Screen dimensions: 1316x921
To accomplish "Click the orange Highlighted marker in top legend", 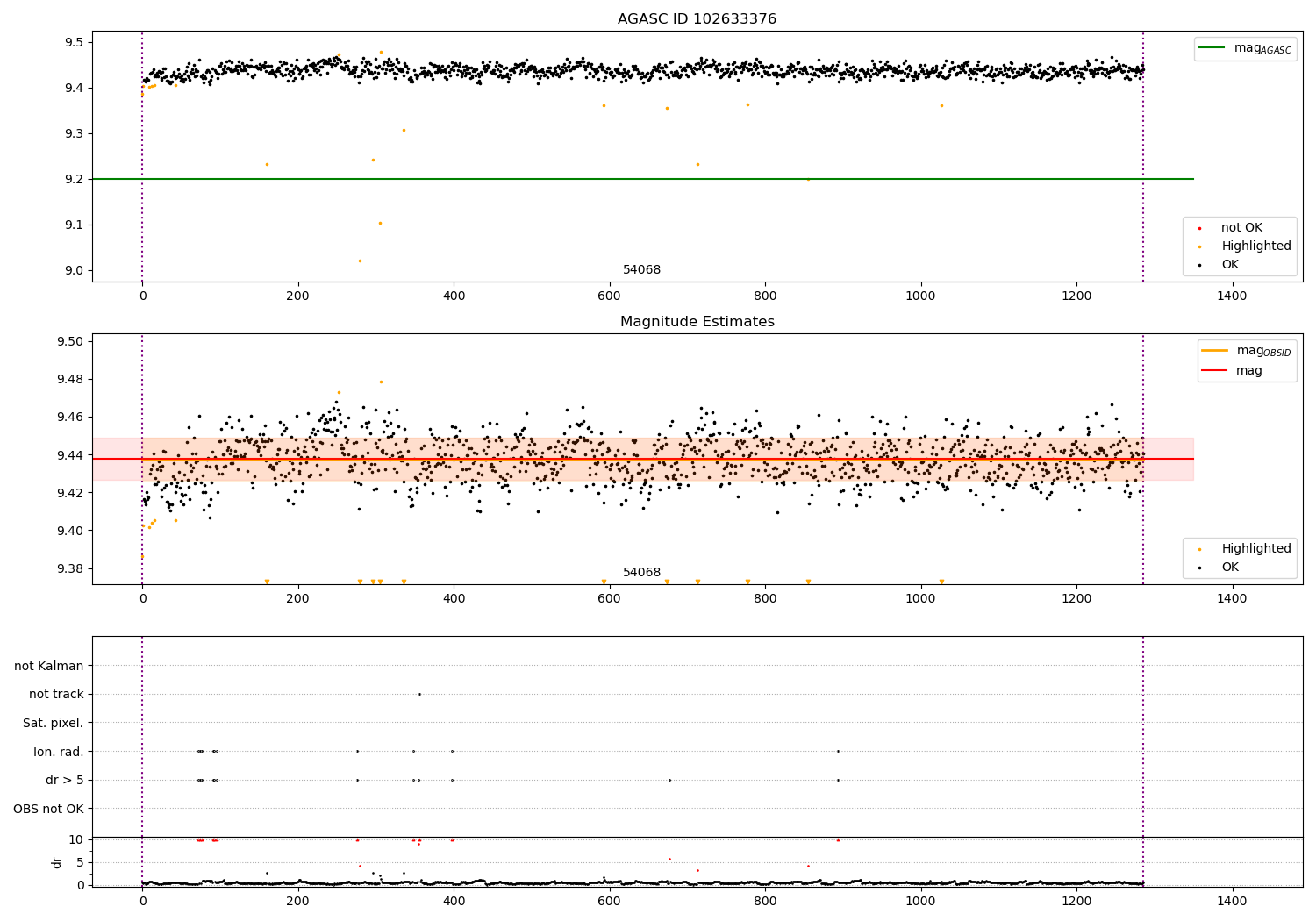I will (x=1199, y=246).
